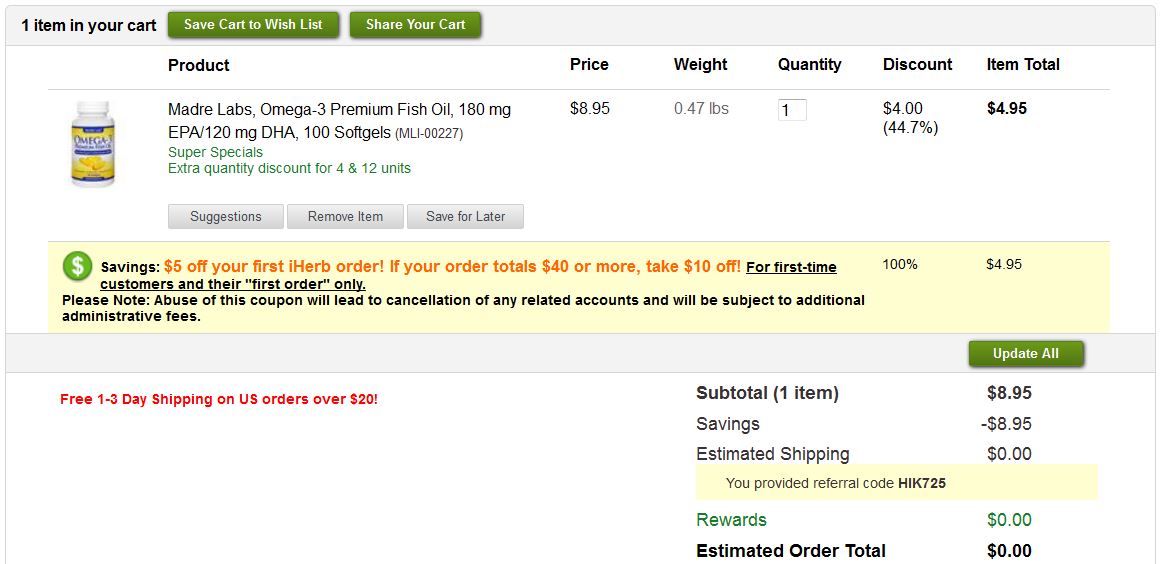The image size is (1160, 564).
Task: Remove Item from the cart
Action: (345, 217)
